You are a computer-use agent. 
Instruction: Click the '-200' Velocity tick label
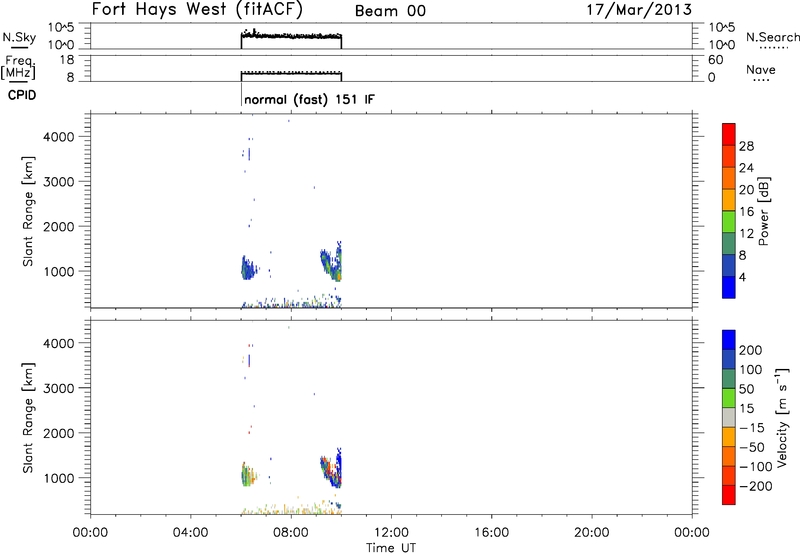click(756, 486)
